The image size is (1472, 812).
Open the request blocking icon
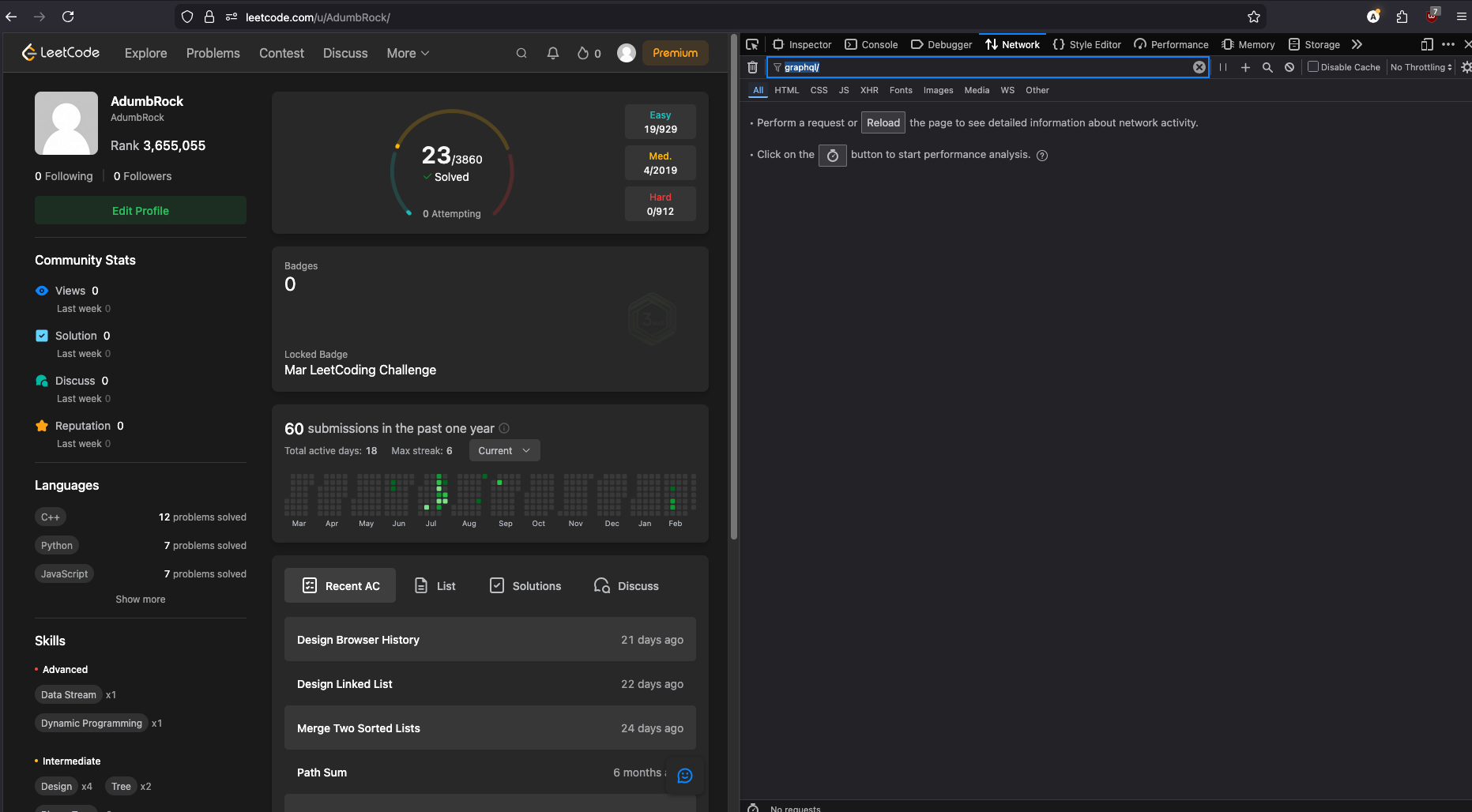(1289, 67)
